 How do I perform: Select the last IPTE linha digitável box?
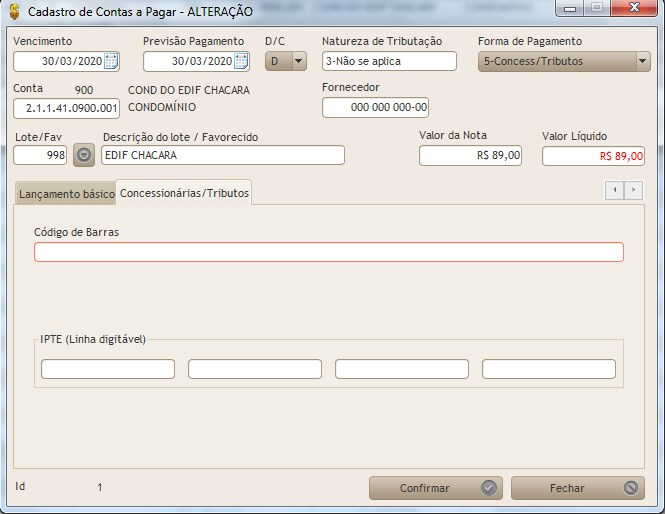548,369
